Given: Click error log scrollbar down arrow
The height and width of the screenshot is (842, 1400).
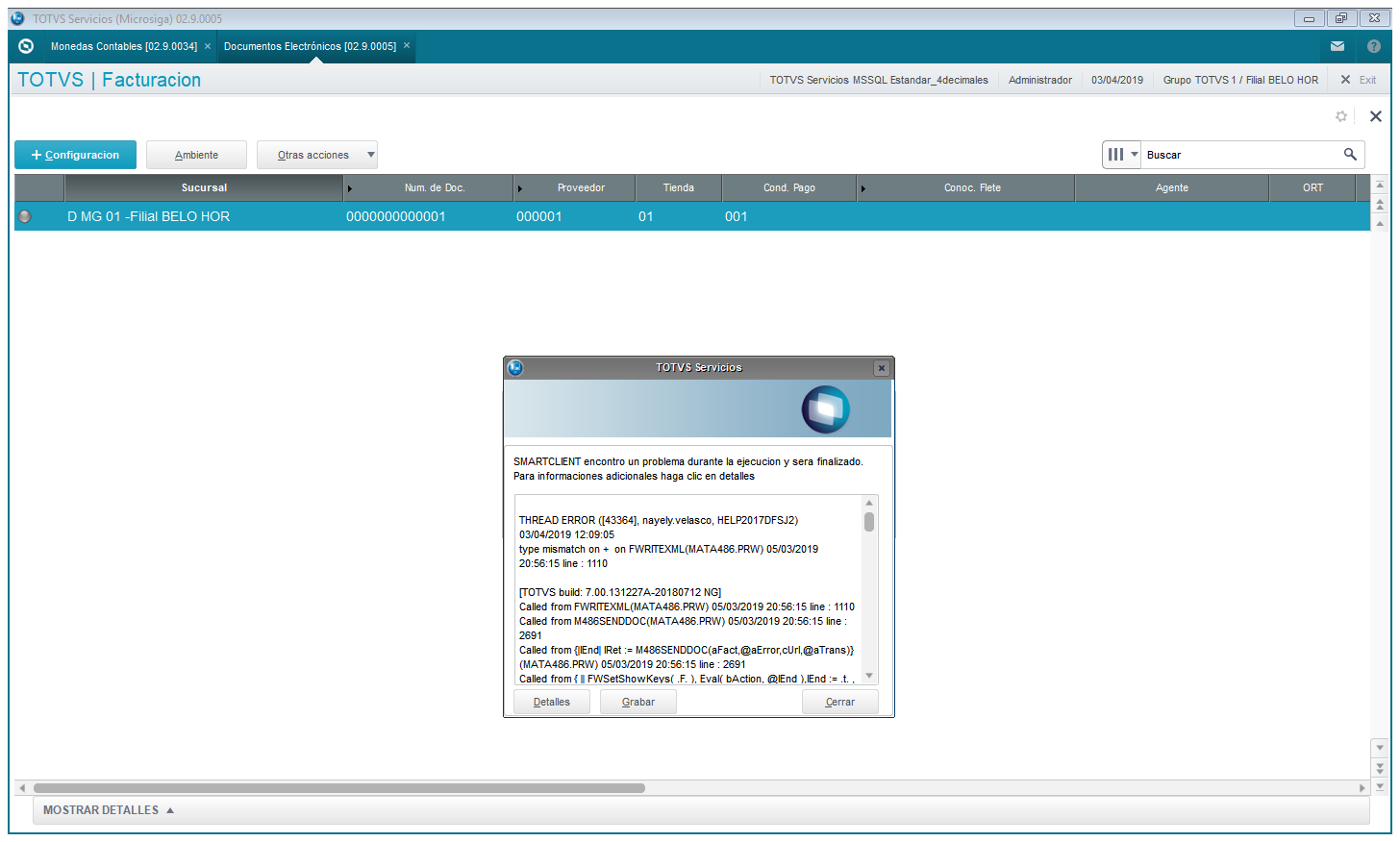Looking at the screenshot, I should click(869, 676).
